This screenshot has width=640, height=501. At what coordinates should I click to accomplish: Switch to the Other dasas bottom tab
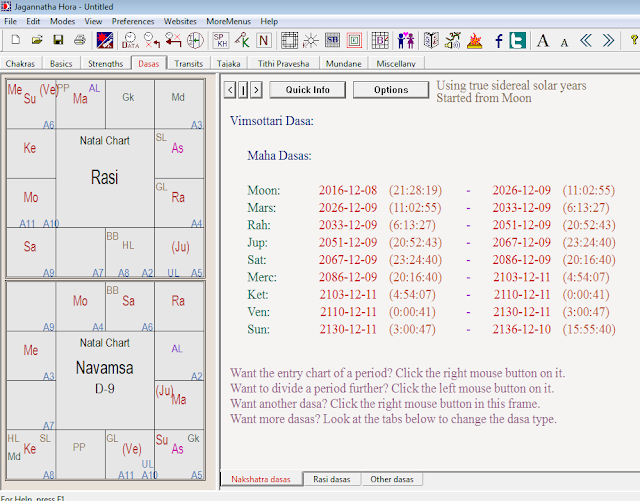click(392, 479)
